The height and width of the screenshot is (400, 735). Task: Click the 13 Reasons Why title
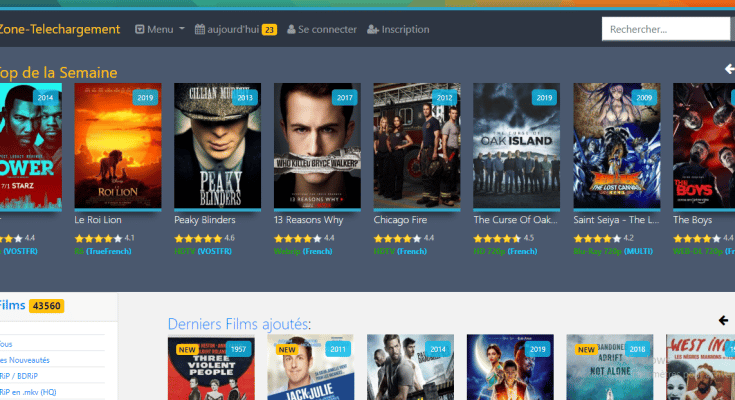308,219
